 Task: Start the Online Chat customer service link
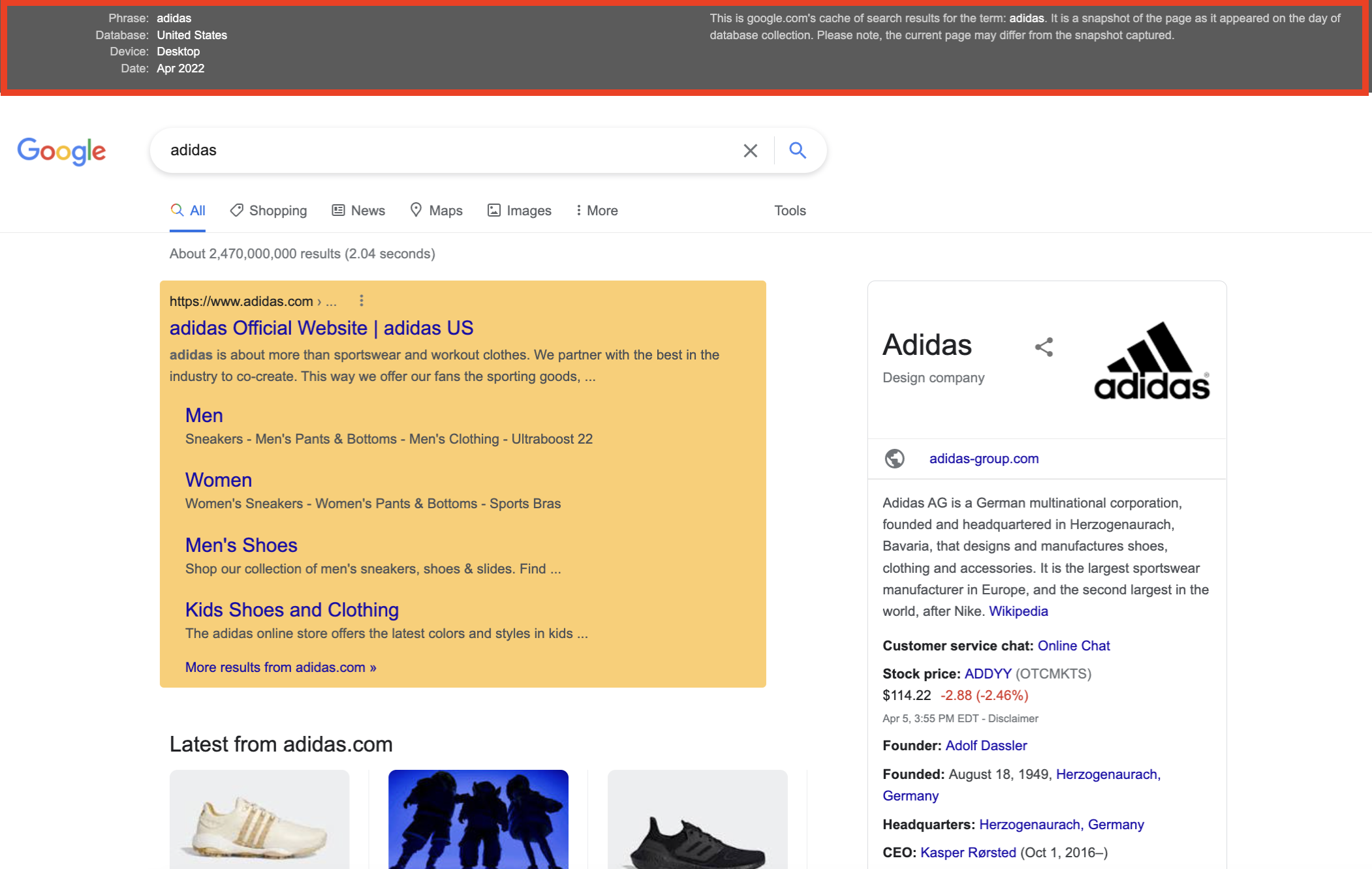pos(1074,645)
